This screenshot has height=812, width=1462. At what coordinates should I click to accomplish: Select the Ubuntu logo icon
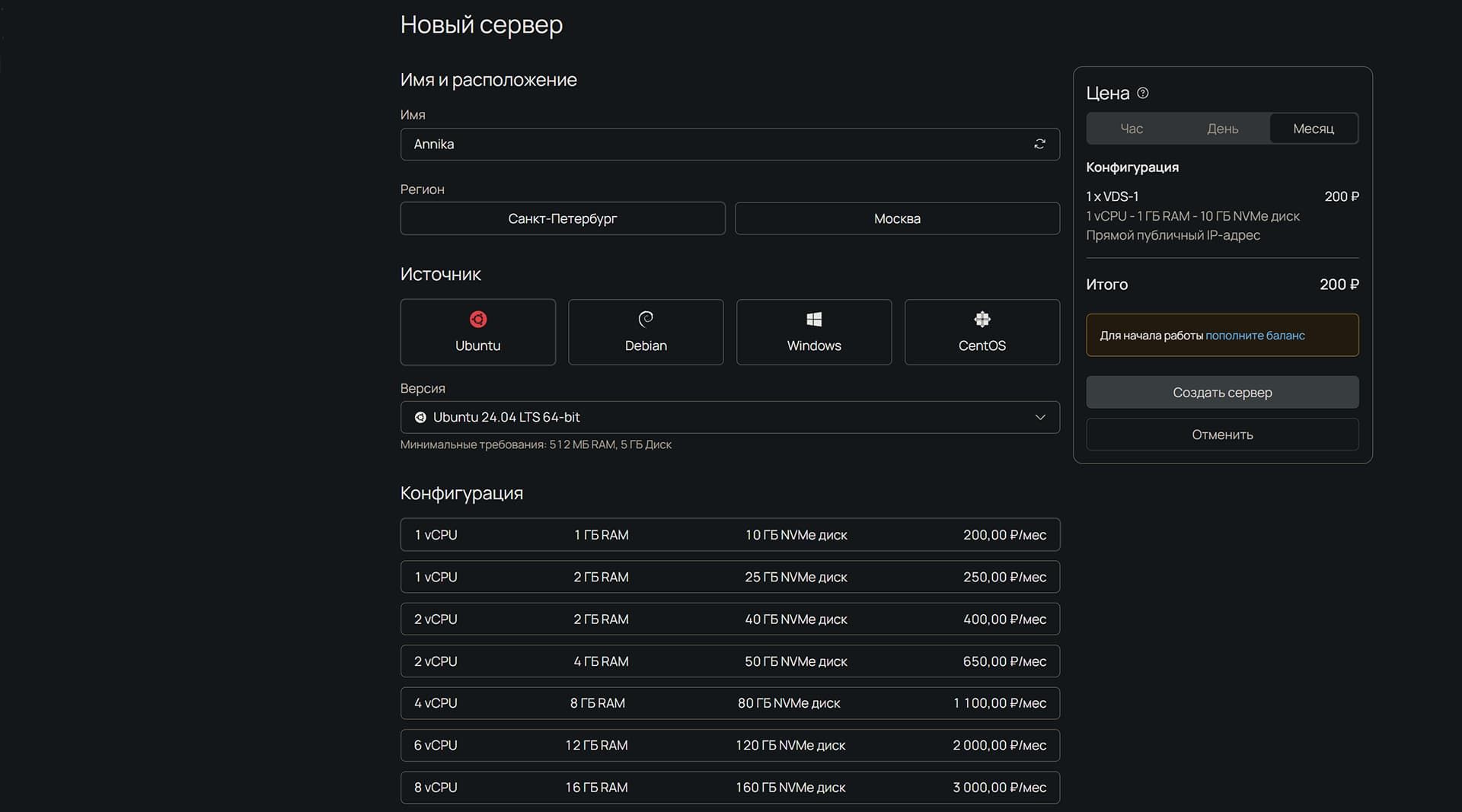coord(478,319)
